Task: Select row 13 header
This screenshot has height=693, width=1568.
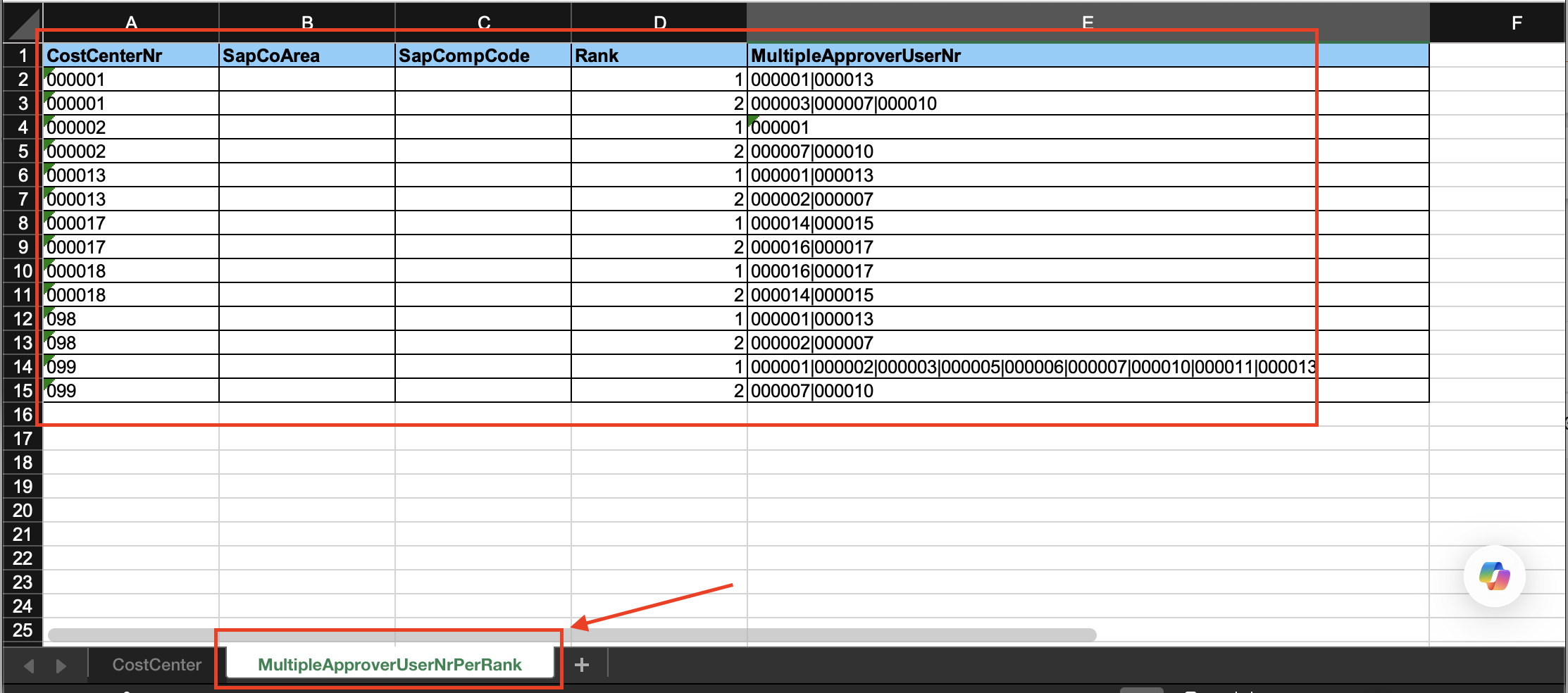Action: [x=23, y=343]
